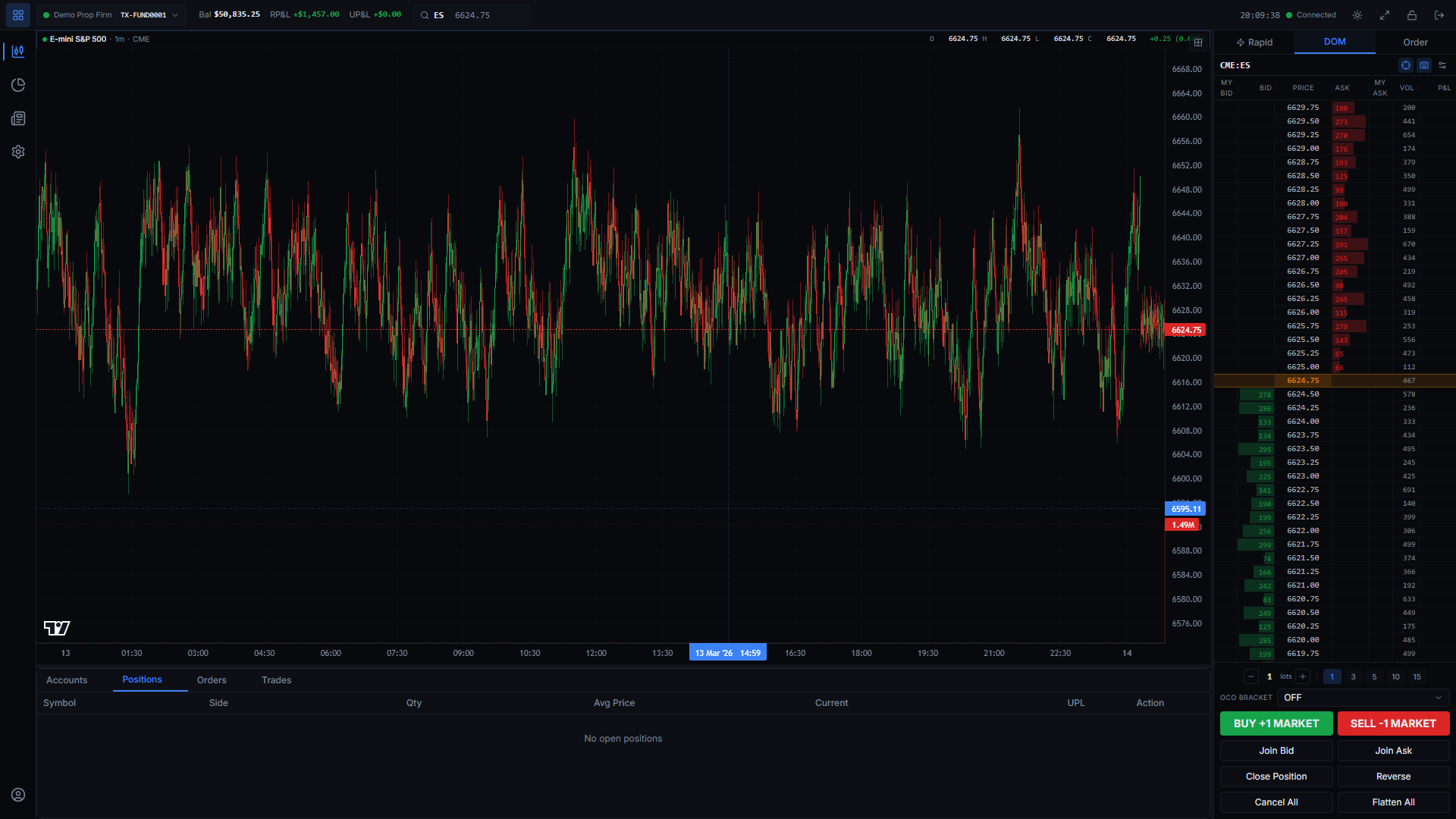Viewport: 1456px width, 819px height.
Task: Click the Join Ask button
Action: [x=1393, y=751]
